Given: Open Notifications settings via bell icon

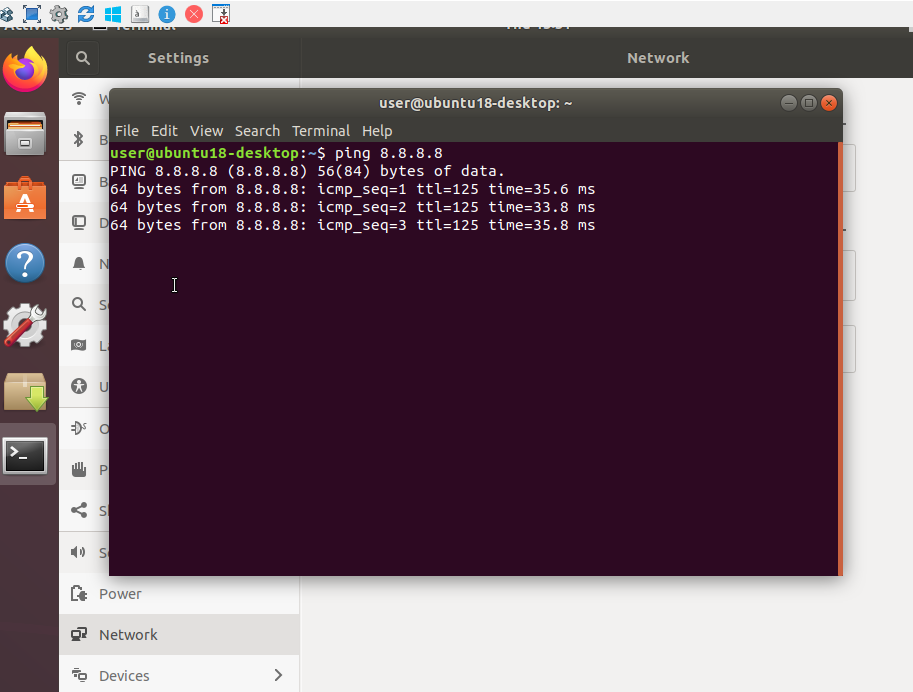Looking at the screenshot, I should tap(80, 264).
